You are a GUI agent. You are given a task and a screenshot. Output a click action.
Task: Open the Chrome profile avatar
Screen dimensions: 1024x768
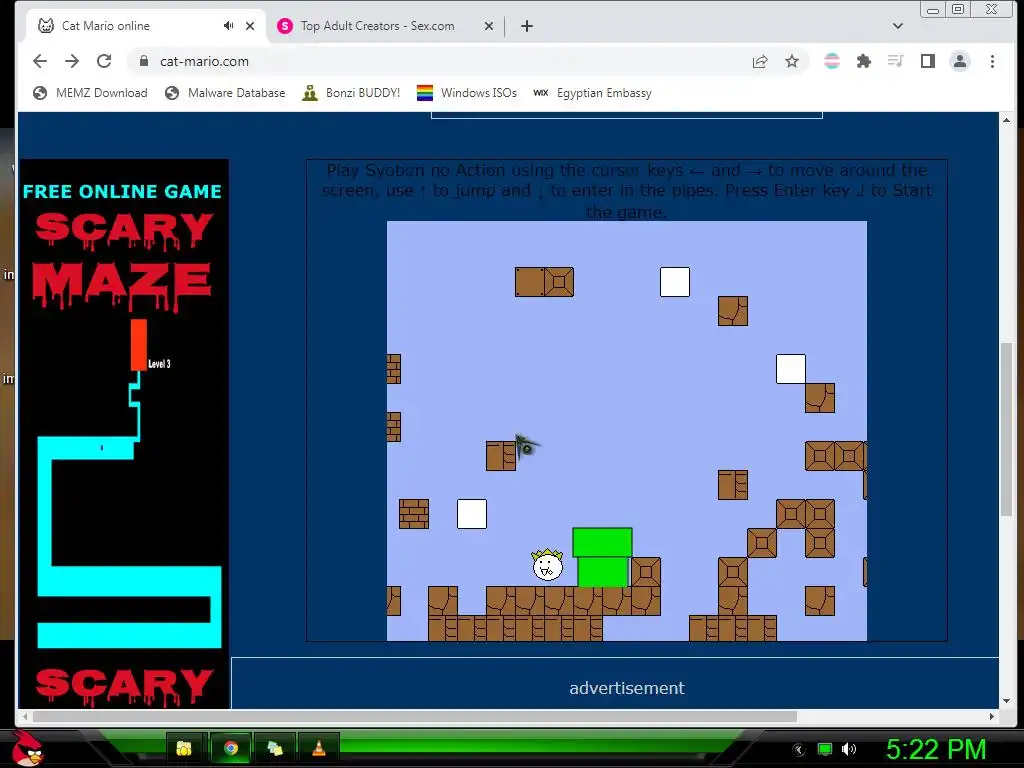960,61
